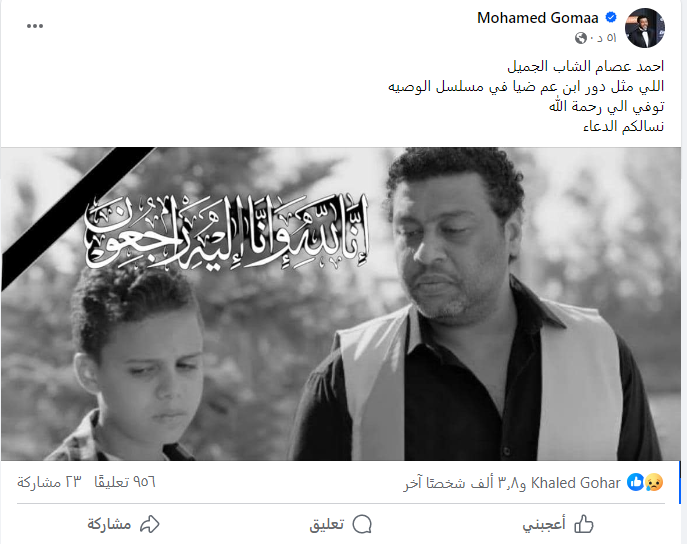Open Khaled Gohar reactions list
Image resolution: width=687 pixels, height=544 pixels.
click(576, 483)
